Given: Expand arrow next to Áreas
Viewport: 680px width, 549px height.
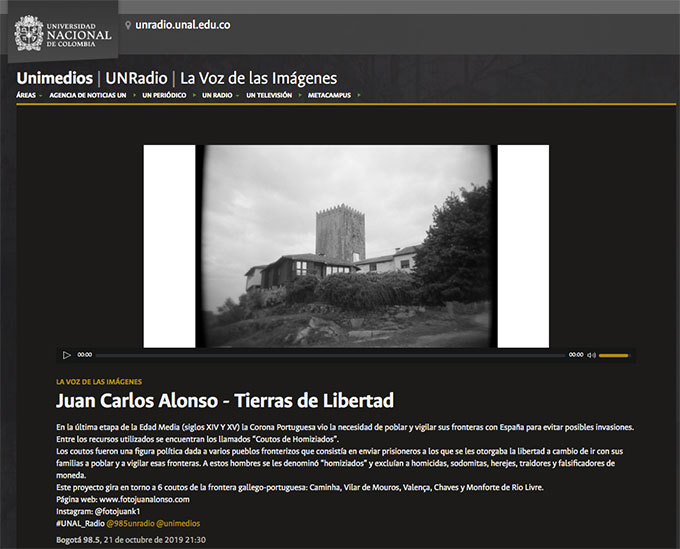Looking at the screenshot, I should click(x=41, y=95).
